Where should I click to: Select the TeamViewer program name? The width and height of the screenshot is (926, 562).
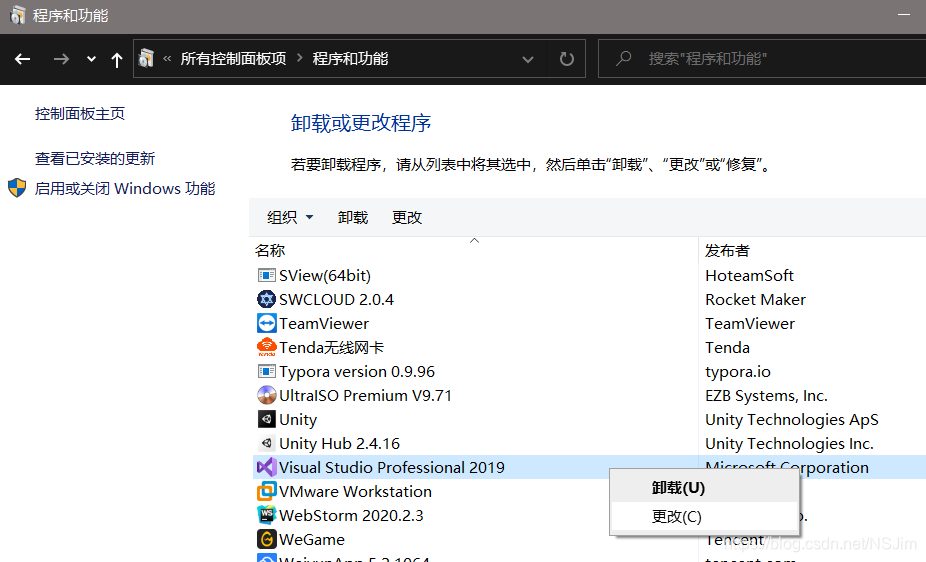(x=324, y=324)
